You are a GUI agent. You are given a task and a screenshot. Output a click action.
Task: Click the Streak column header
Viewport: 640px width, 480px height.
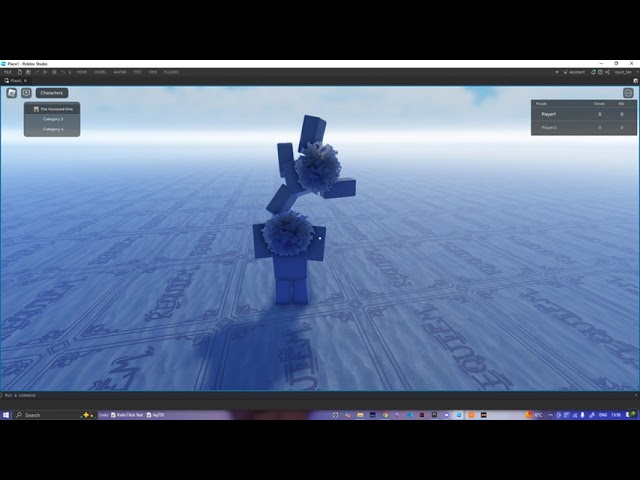599,104
